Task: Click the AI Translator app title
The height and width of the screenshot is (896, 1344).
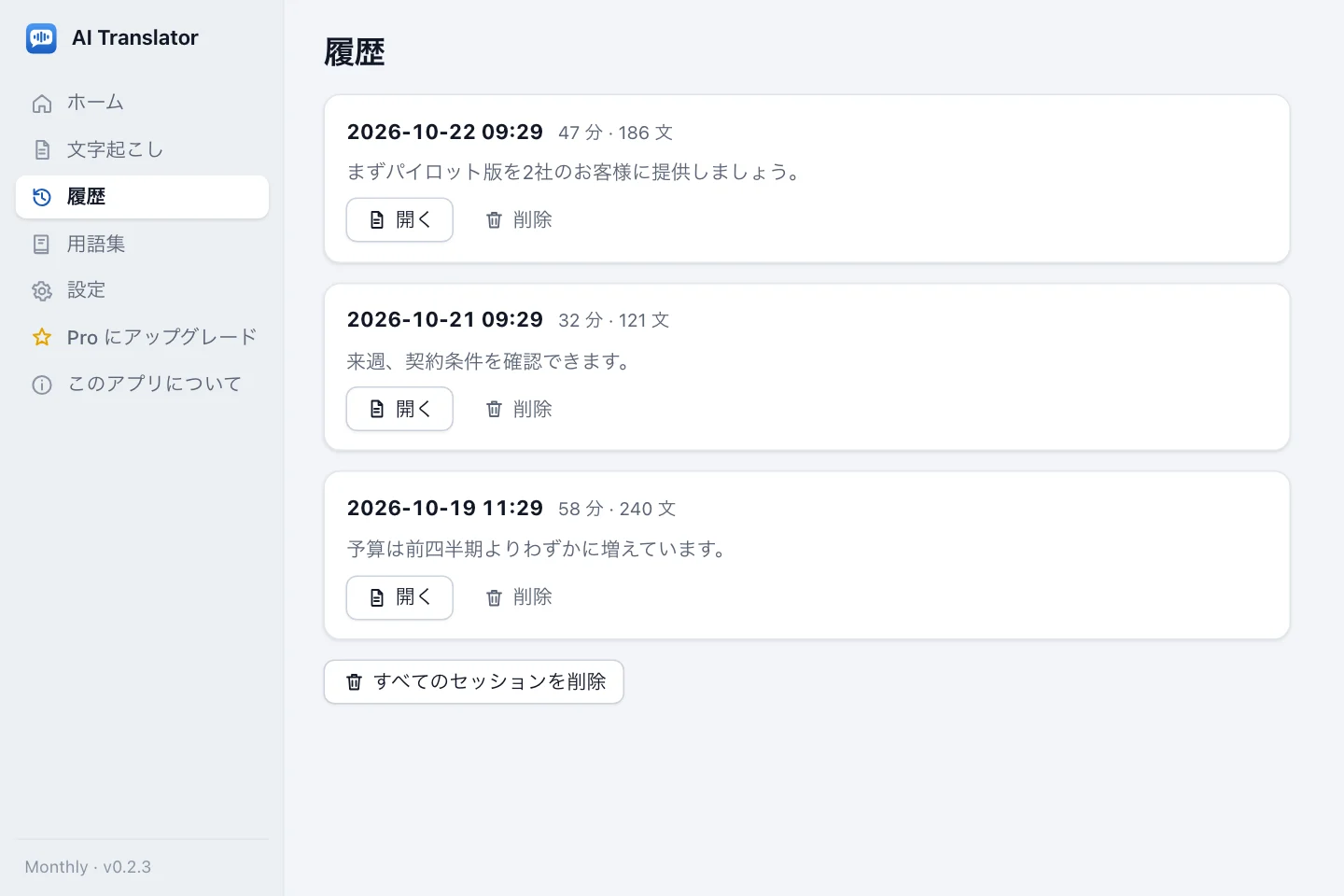Action: [135, 38]
